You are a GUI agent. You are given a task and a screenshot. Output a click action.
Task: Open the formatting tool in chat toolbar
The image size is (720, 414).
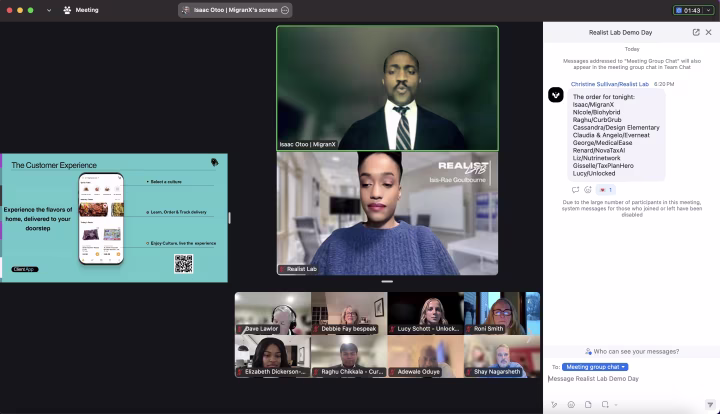pos(554,404)
